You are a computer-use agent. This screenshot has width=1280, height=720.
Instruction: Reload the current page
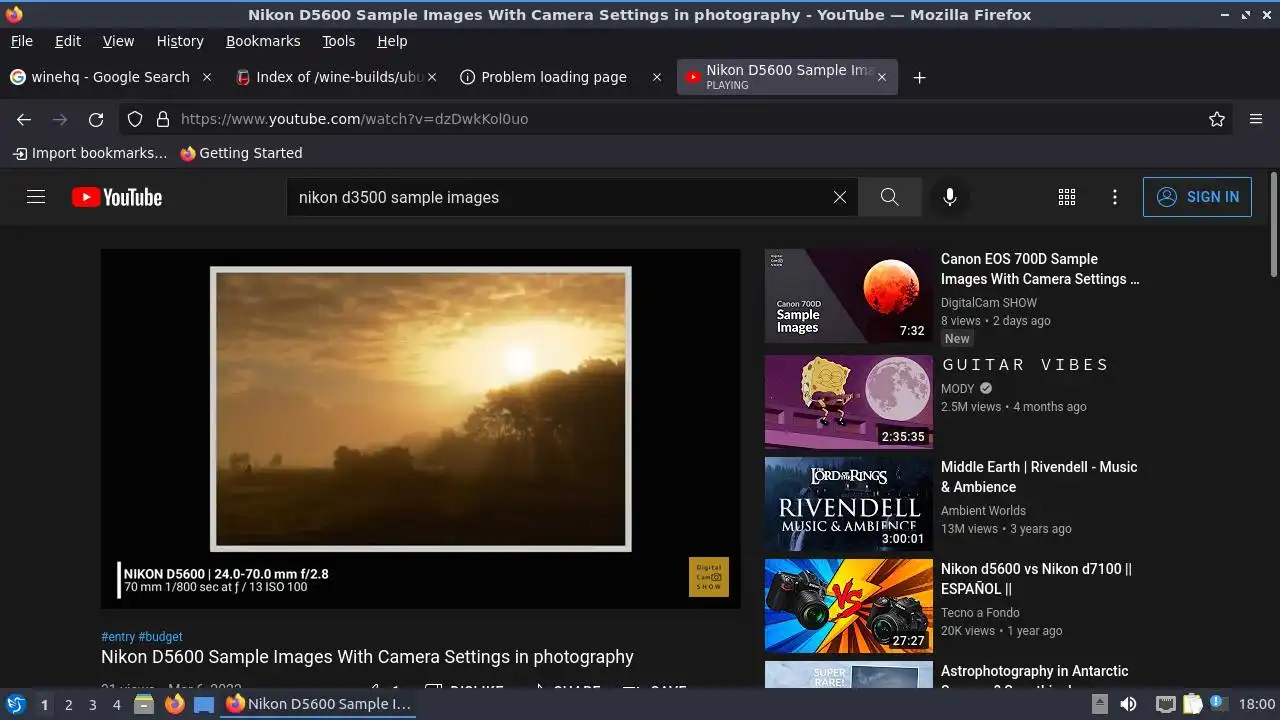96,119
